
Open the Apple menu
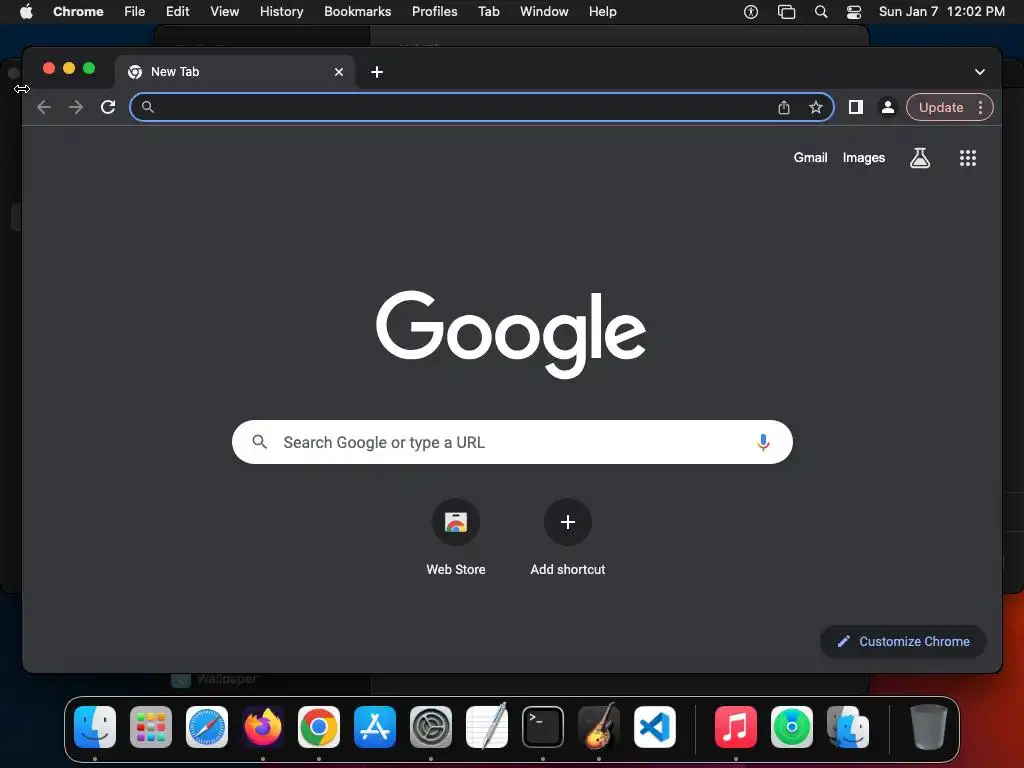(x=26, y=12)
